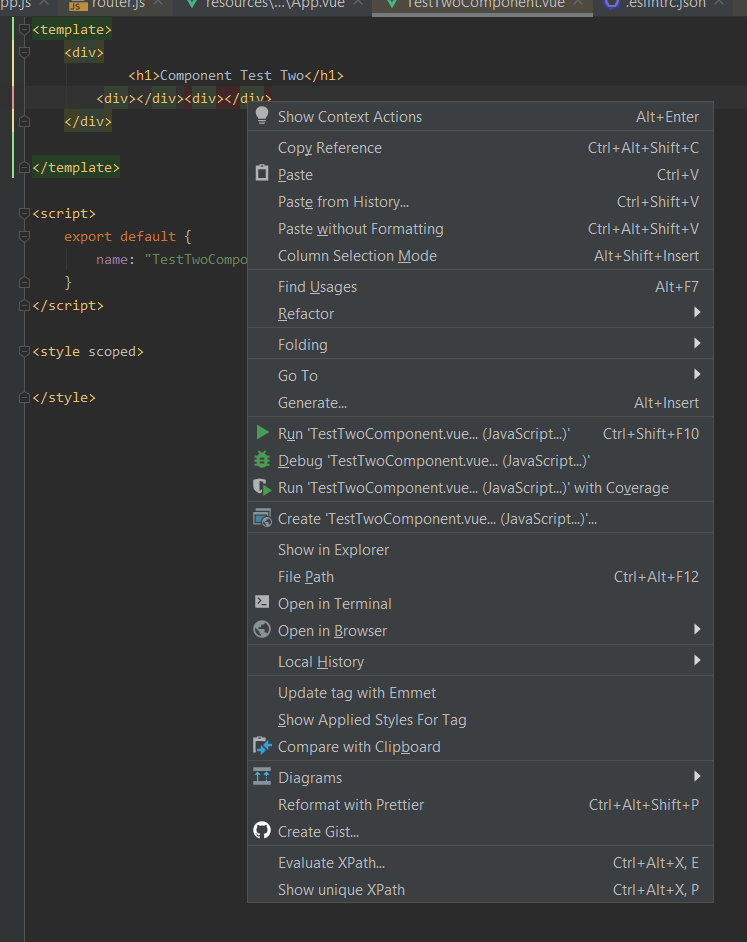Click the Open in Browser globe icon

tap(262, 630)
